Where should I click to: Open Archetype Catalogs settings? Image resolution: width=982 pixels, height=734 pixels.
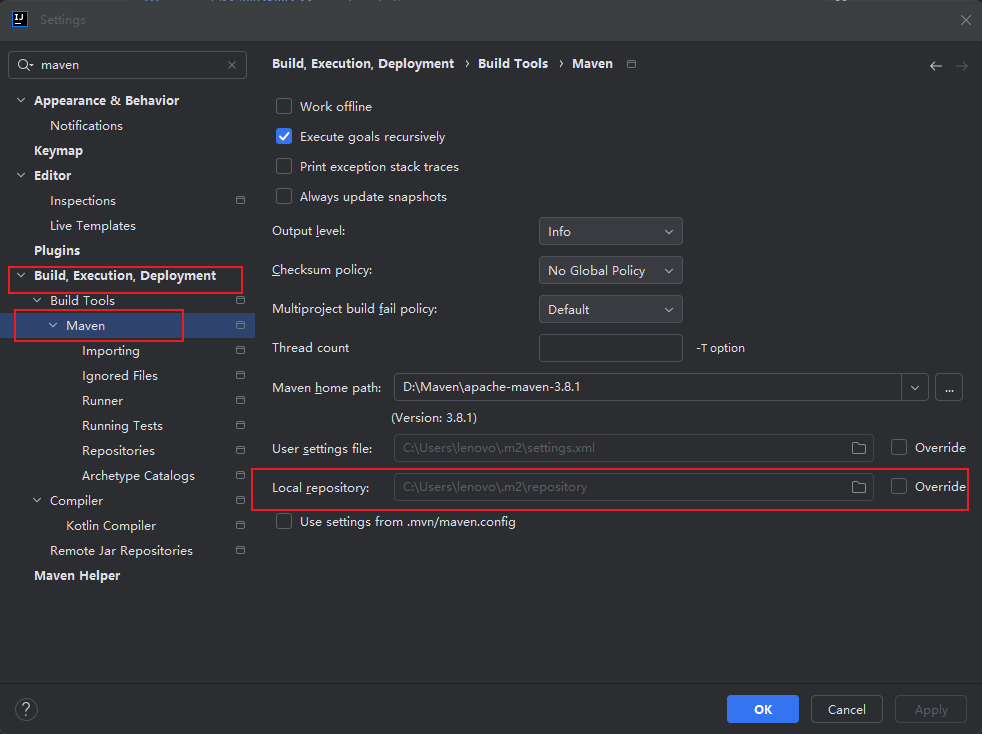(138, 476)
